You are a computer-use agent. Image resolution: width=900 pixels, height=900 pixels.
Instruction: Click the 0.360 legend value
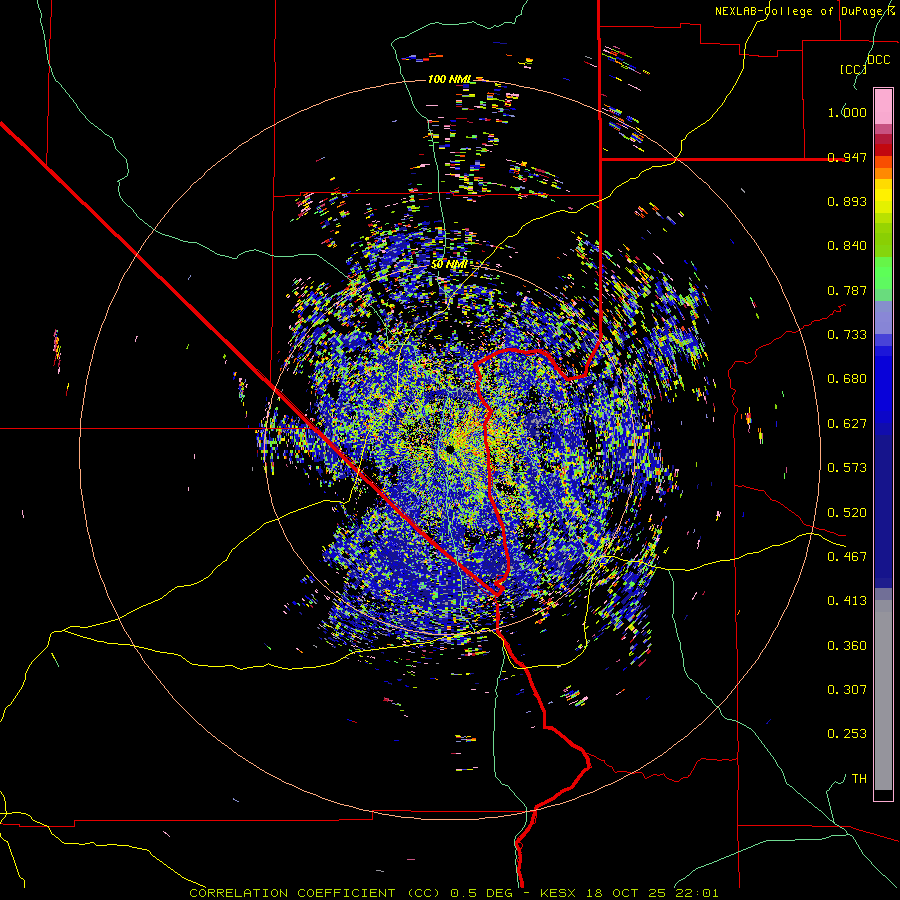[847, 646]
